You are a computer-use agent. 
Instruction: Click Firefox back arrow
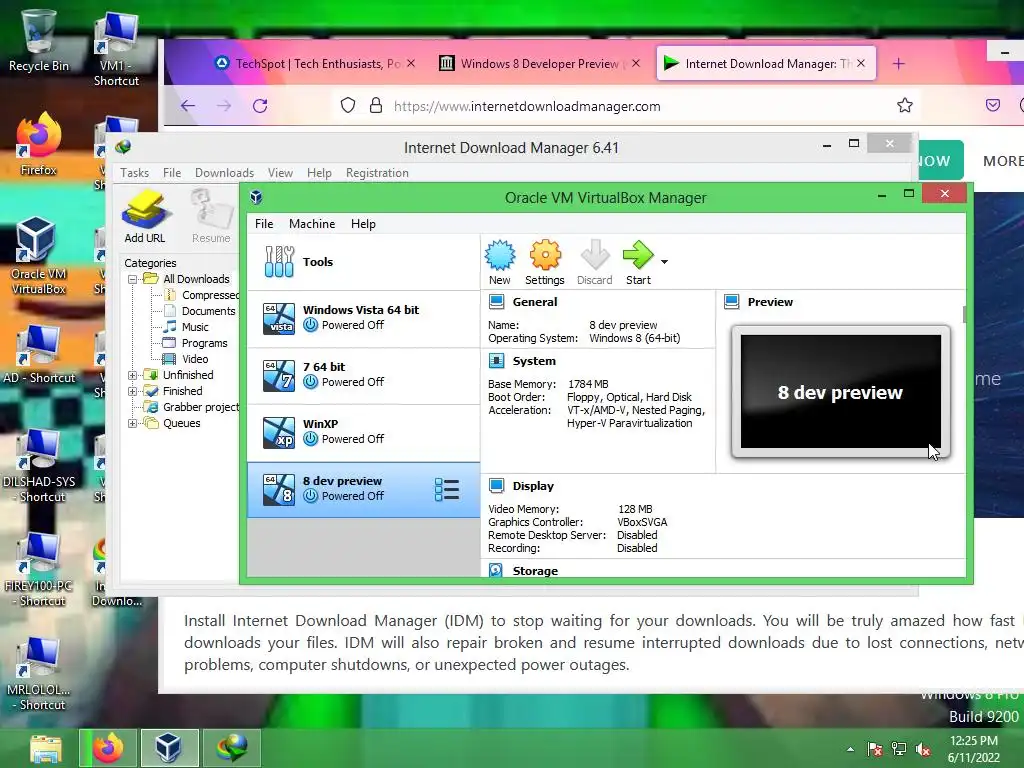188,106
